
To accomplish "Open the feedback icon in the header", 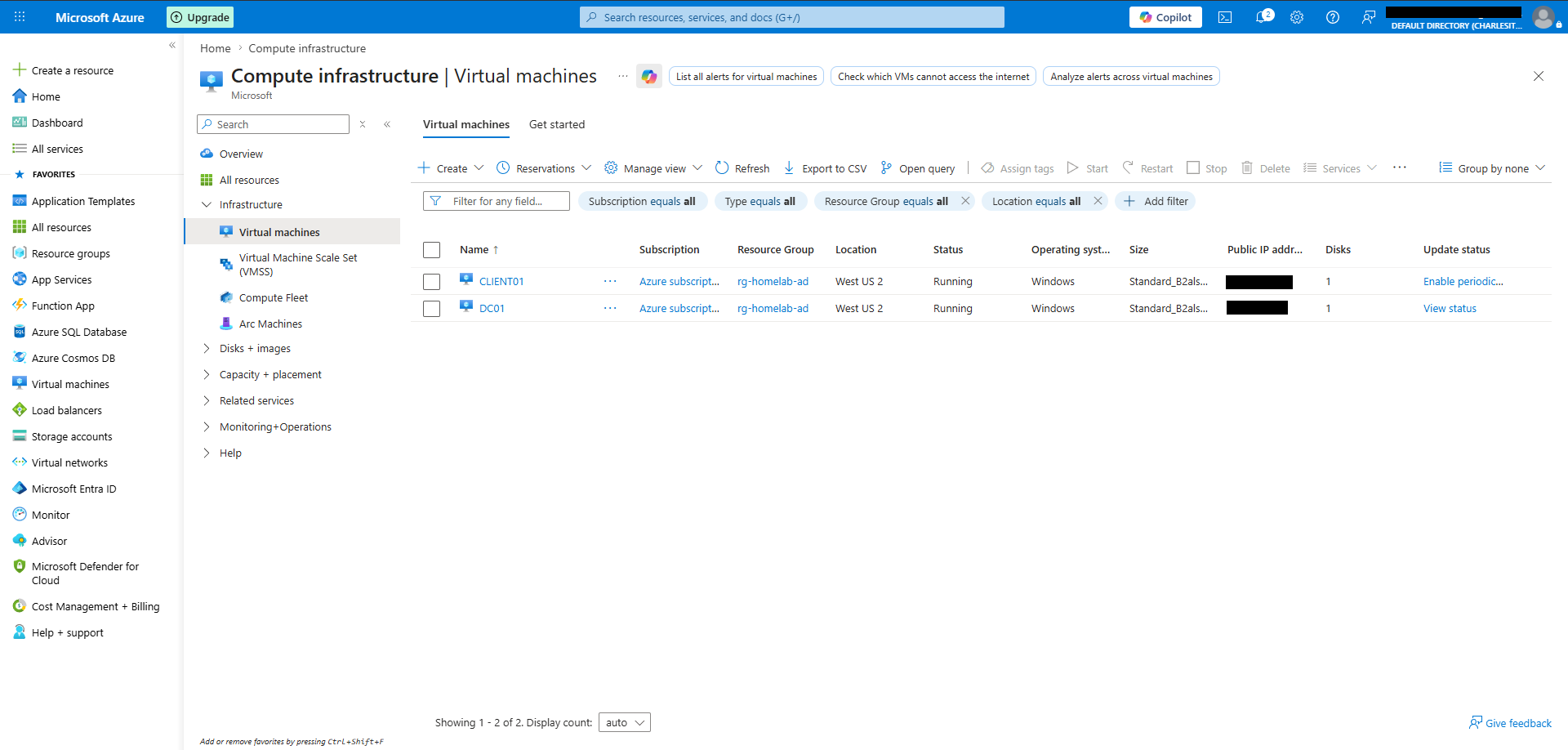I will (1369, 17).
